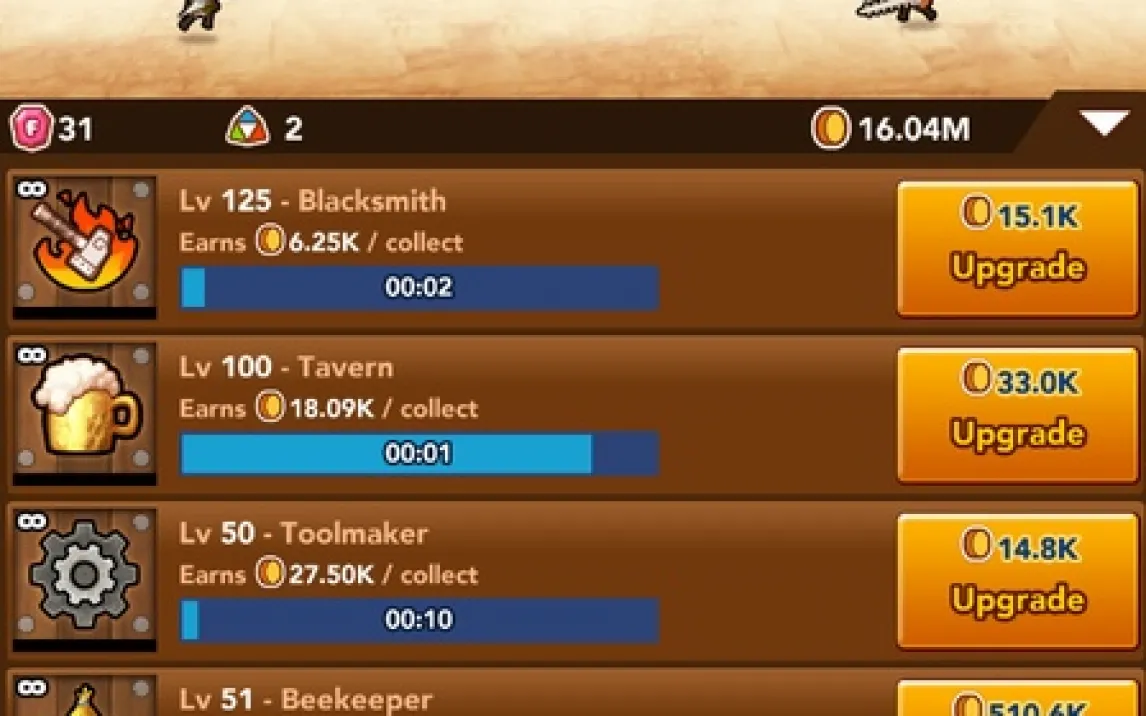Tap the infinity badge on Toolmaker
1146x716 pixels.
point(31,522)
